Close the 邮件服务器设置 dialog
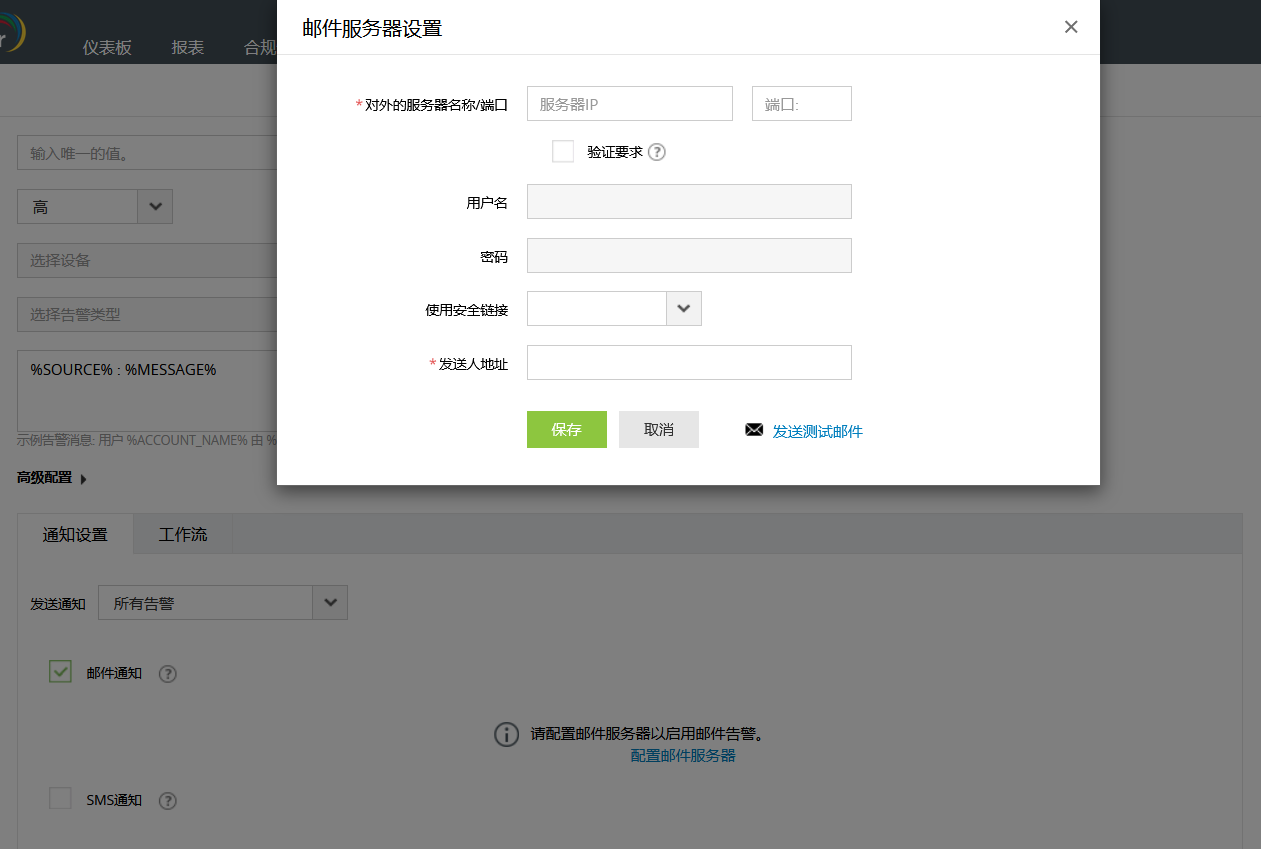This screenshot has width=1261, height=849. pyautogui.click(x=1071, y=27)
